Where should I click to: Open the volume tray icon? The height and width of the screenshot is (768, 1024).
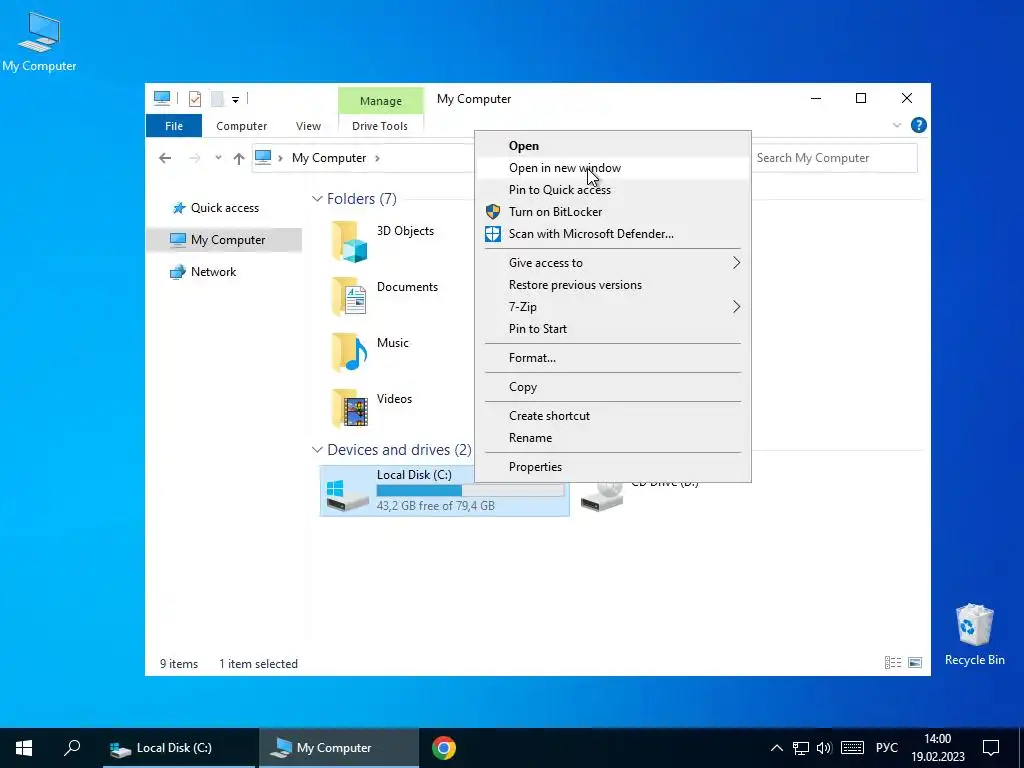[x=824, y=748]
